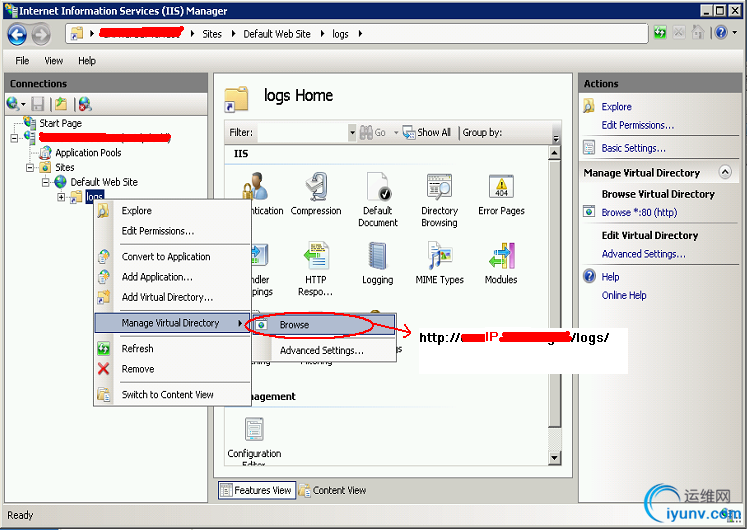Click the delete connection icon in Connections toolbar
747x530 pixels.
[85, 104]
